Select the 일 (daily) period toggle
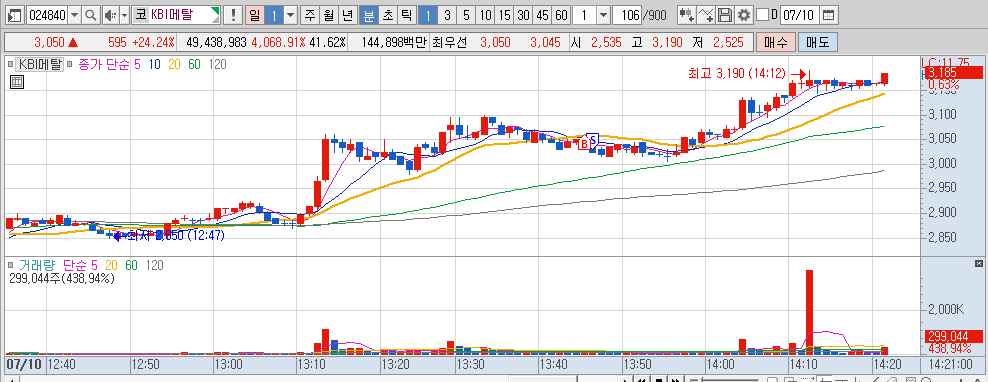 (254, 14)
